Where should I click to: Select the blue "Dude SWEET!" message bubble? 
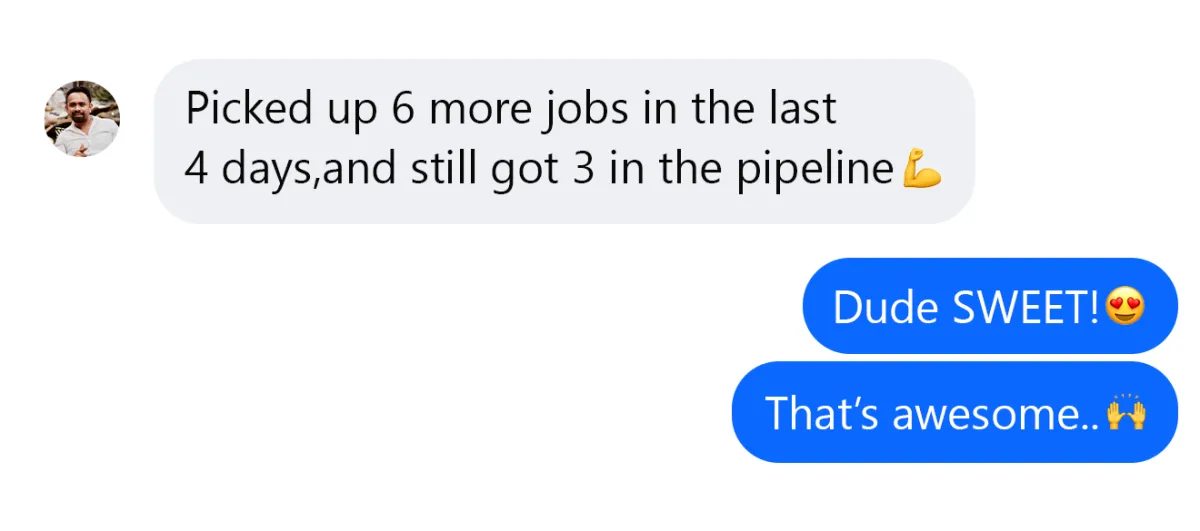[x=989, y=306]
